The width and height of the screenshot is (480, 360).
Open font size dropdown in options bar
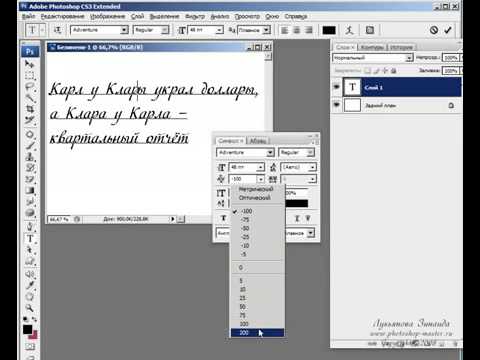pos(219,30)
